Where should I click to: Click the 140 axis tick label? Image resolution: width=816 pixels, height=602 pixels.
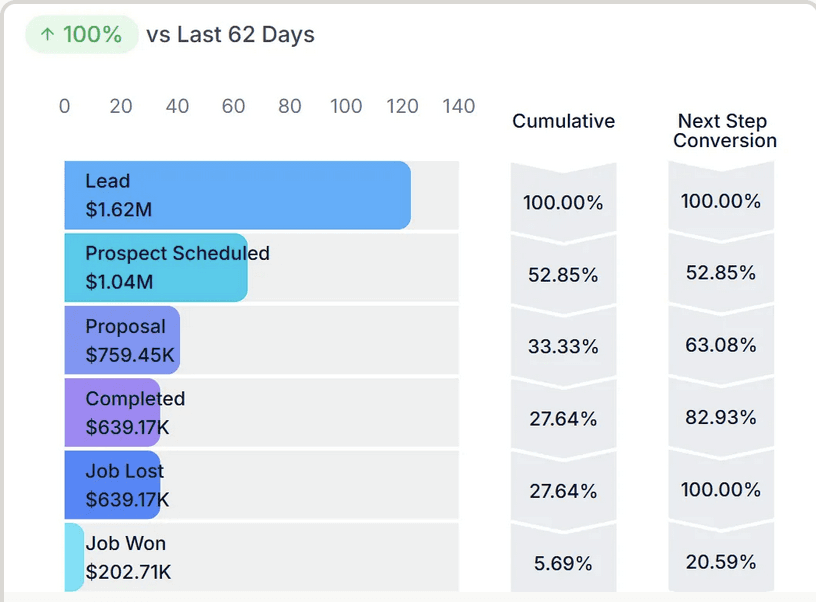458,106
